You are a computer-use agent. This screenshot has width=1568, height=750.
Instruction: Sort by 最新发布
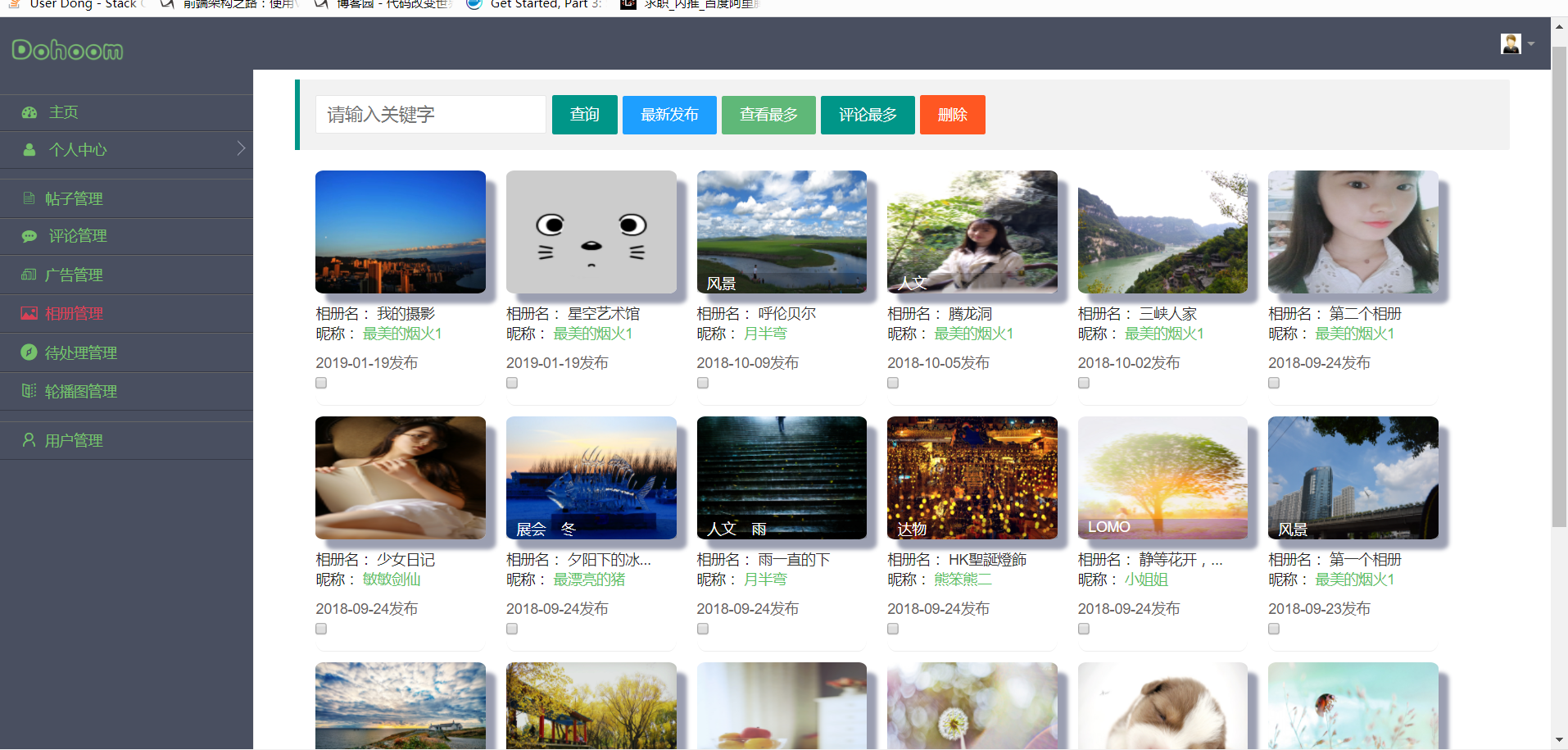pos(669,115)
